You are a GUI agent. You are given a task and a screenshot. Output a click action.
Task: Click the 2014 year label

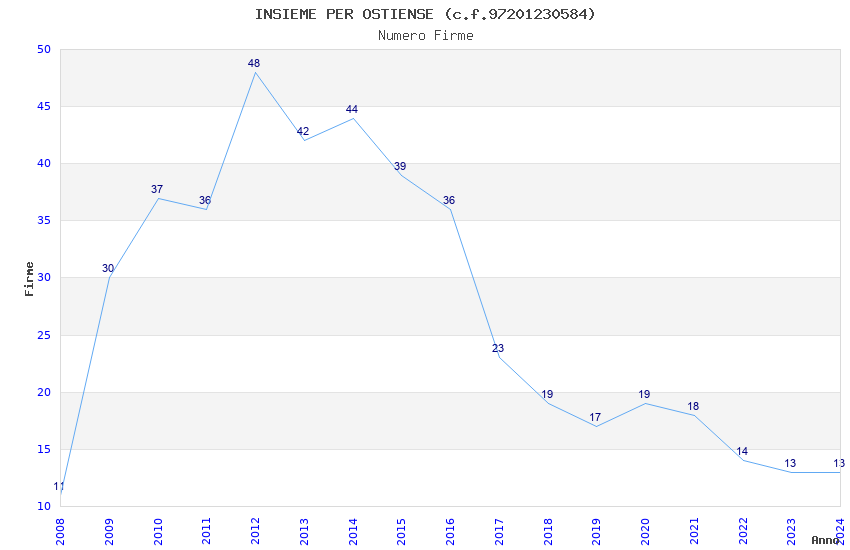tap(353, 531)
